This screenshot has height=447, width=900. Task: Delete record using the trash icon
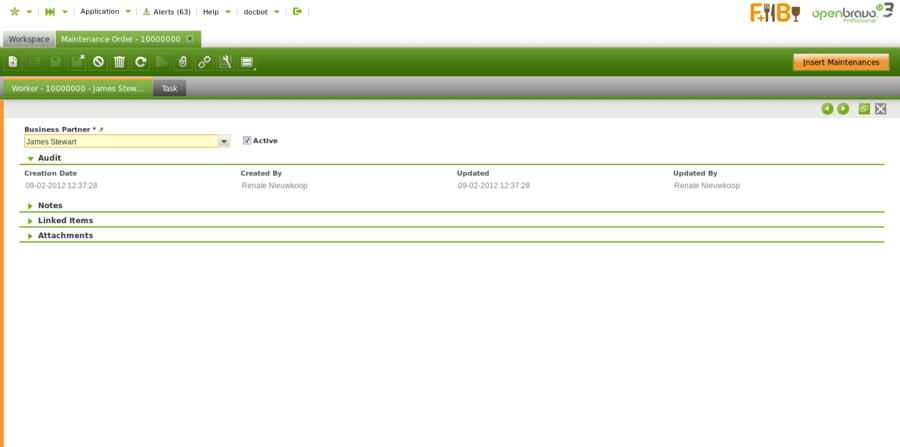click(119, 62)
